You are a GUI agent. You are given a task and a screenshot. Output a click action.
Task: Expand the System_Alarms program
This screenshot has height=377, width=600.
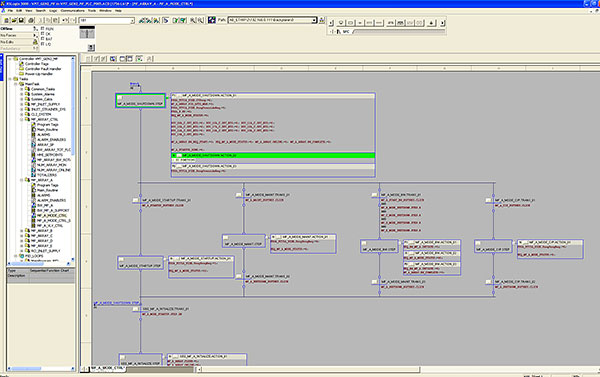(22, 94)
